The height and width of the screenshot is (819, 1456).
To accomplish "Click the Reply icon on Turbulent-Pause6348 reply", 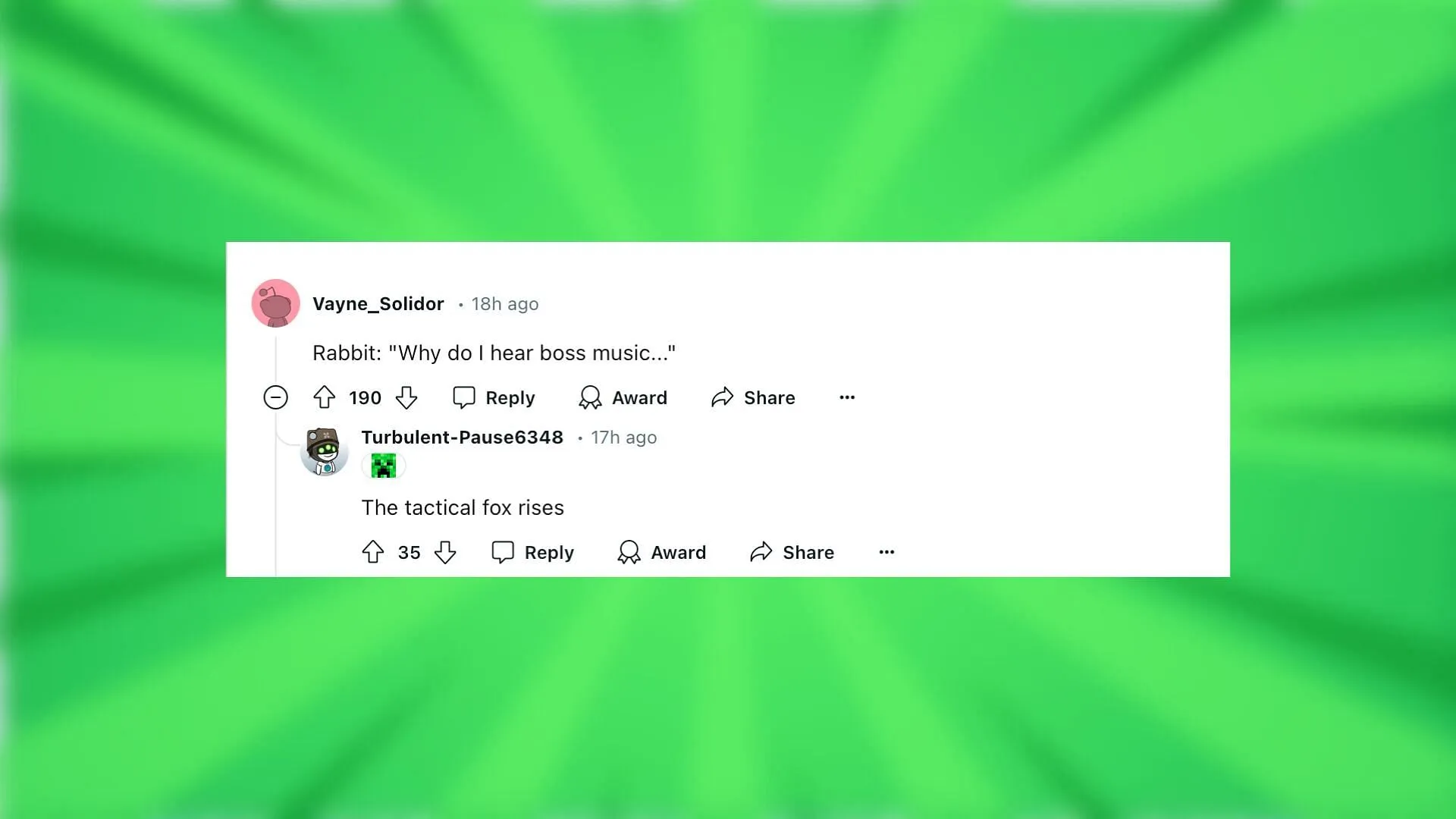I will tap(502, 551).
